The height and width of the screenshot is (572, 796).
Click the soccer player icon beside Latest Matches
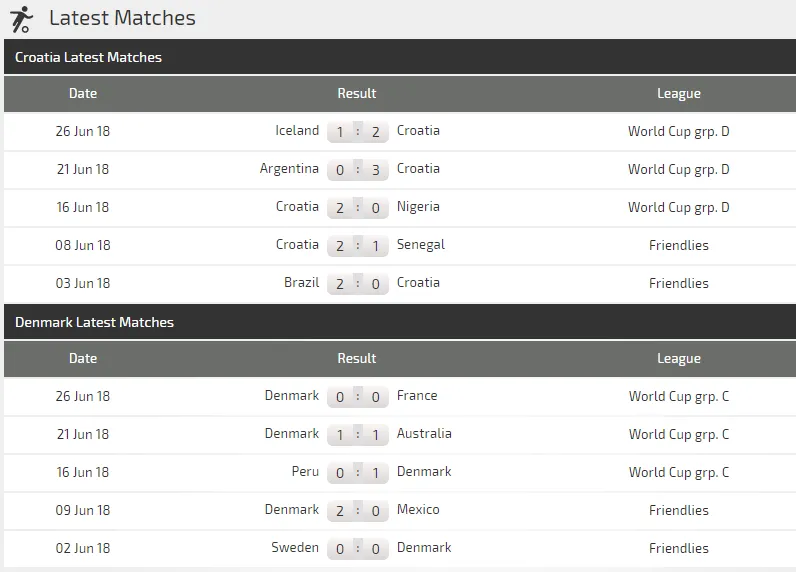pyautogui.click(x=20, y=18)
